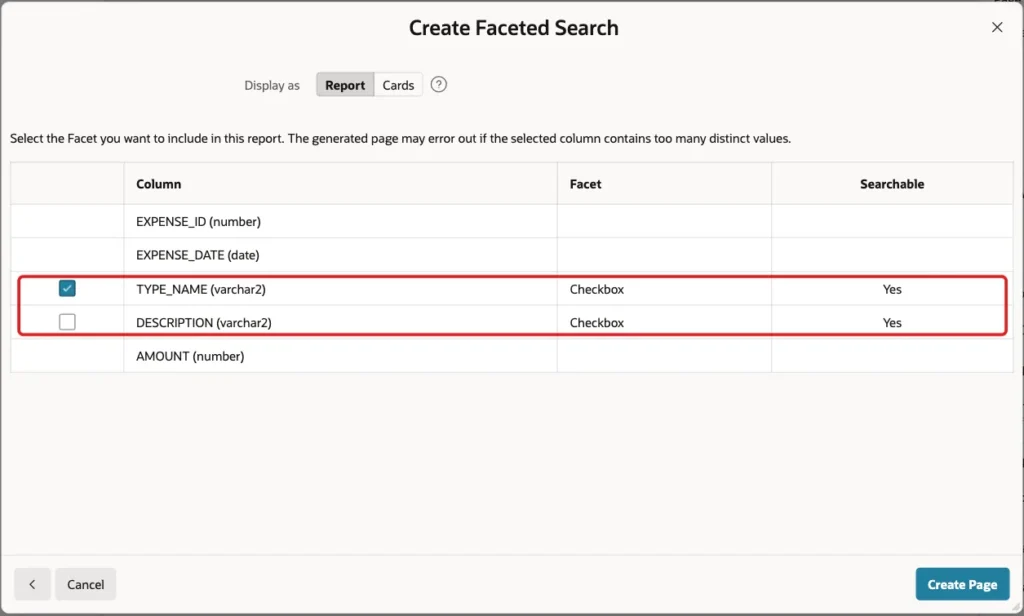The height and width of the screenshot is (616, 1024).
Task: Click the Yes searchable value for TYPE_NAME
Action: (x=892, y=289)
